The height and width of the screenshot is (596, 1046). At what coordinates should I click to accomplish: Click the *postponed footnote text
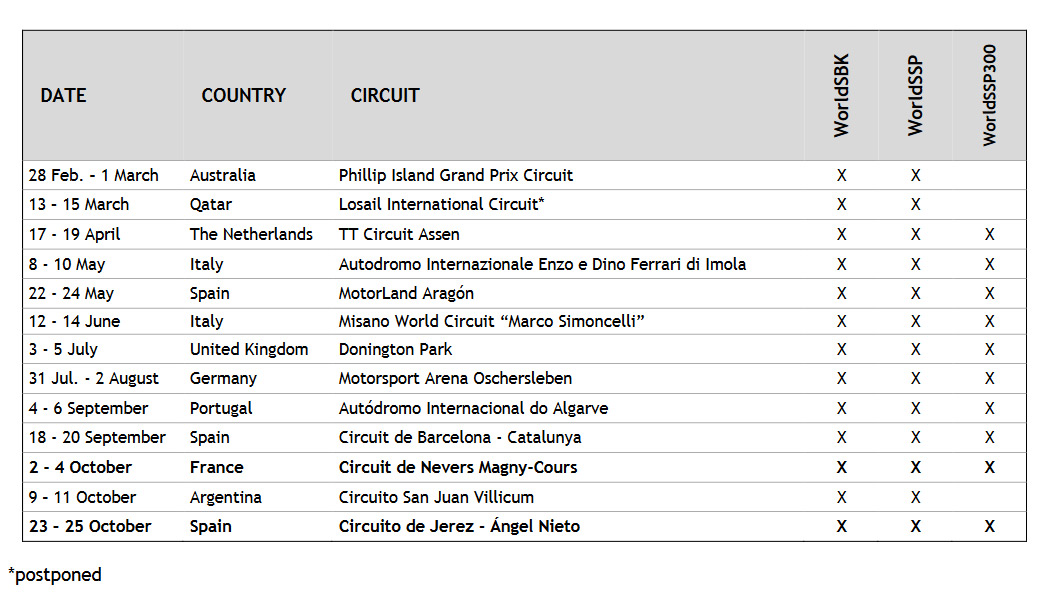coord(55,575)
